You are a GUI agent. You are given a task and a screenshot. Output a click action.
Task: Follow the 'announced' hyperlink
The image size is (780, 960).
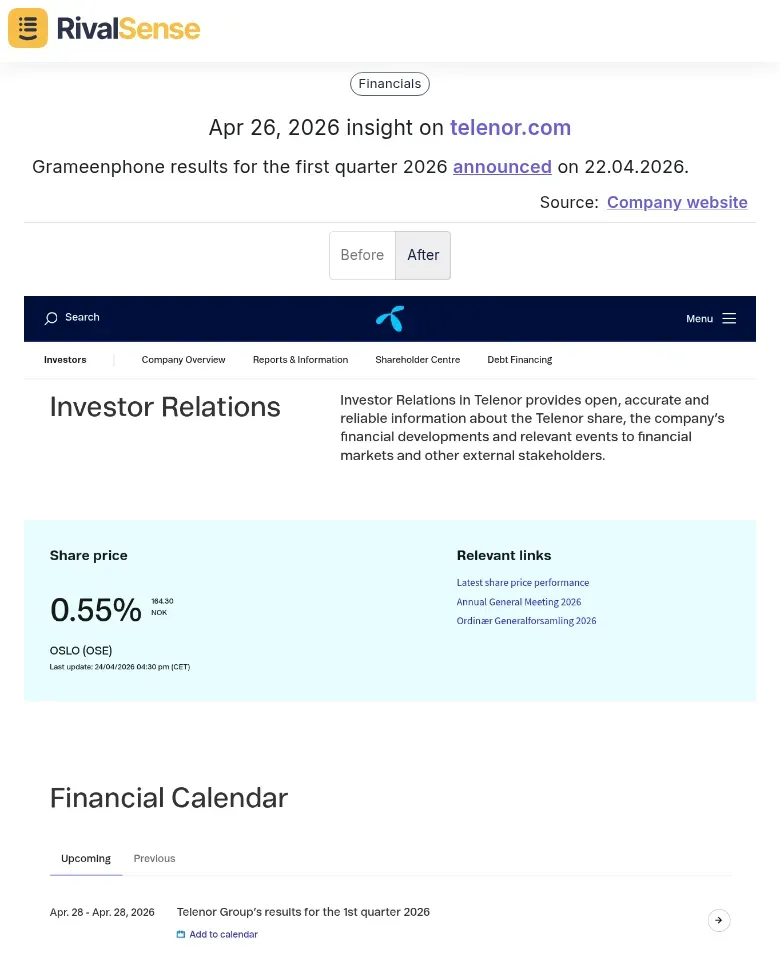(x=502, y=167)
